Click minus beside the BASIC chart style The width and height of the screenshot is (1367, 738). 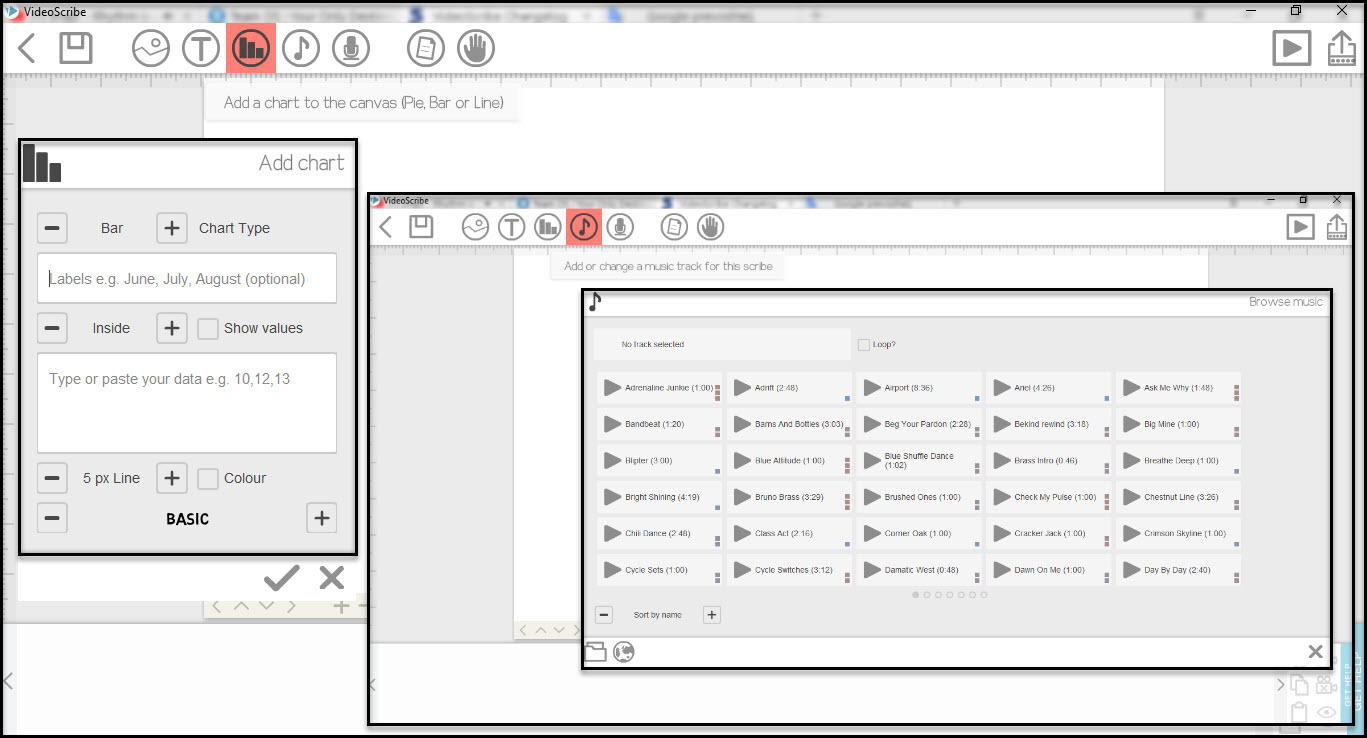tap(53, 518)
